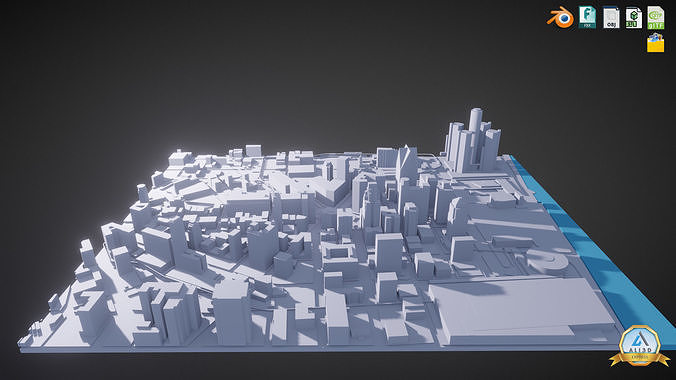Click the Blender logo icon
676x380 pixels.
(x=560, y=18)
